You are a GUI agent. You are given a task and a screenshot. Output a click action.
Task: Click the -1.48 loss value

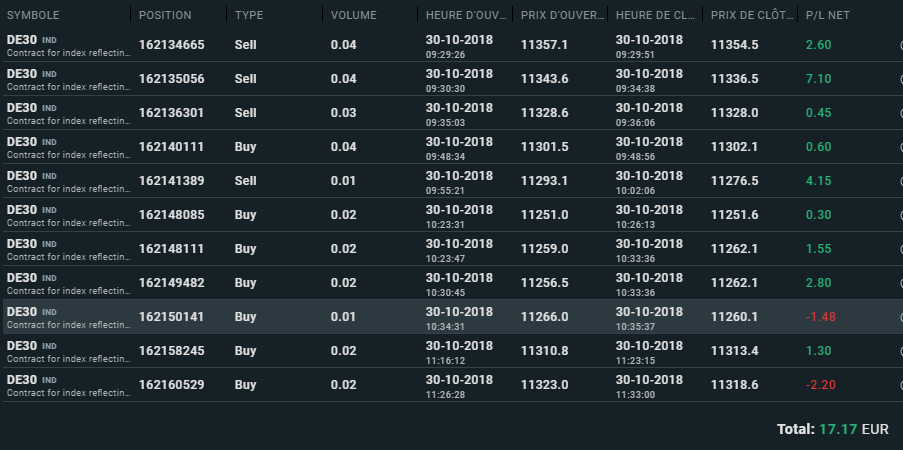tap(821, 317)
